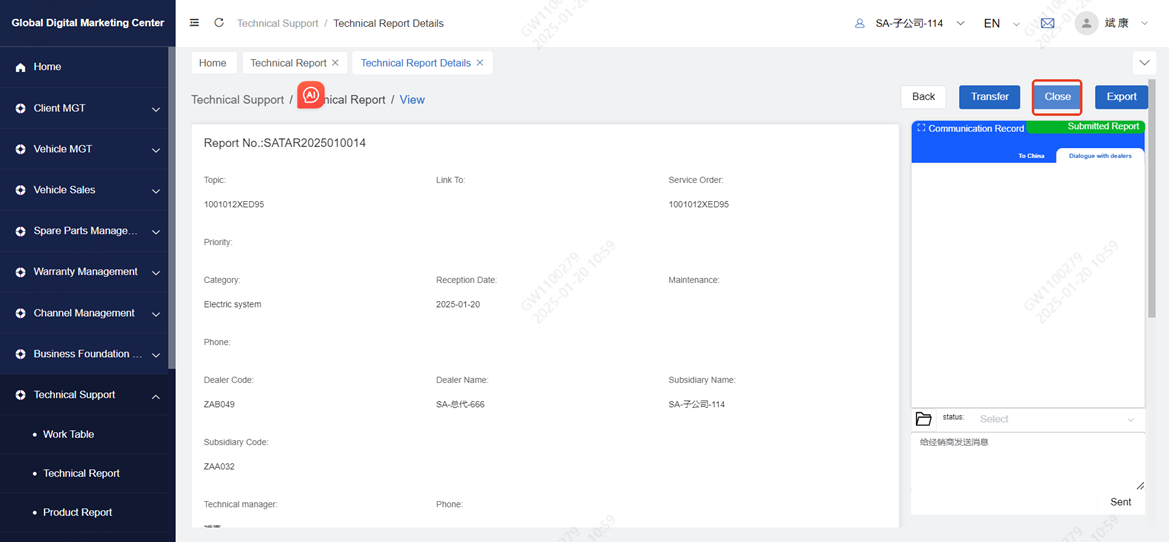
Task: Click the Export button
Action: coord(1121,97)
